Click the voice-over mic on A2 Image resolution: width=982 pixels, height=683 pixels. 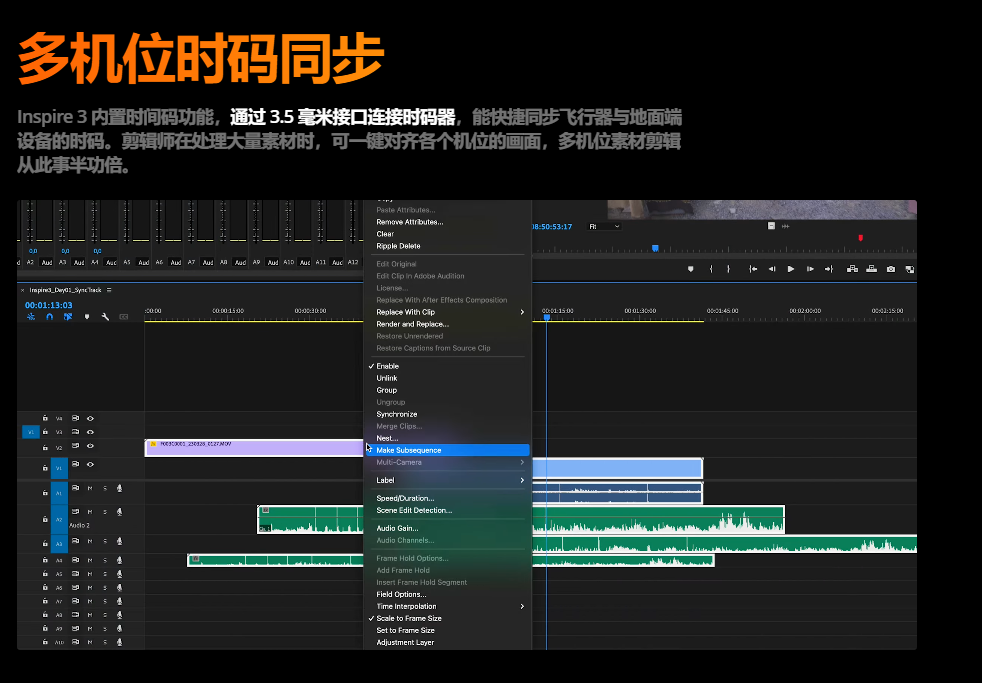tap(119, 512)
